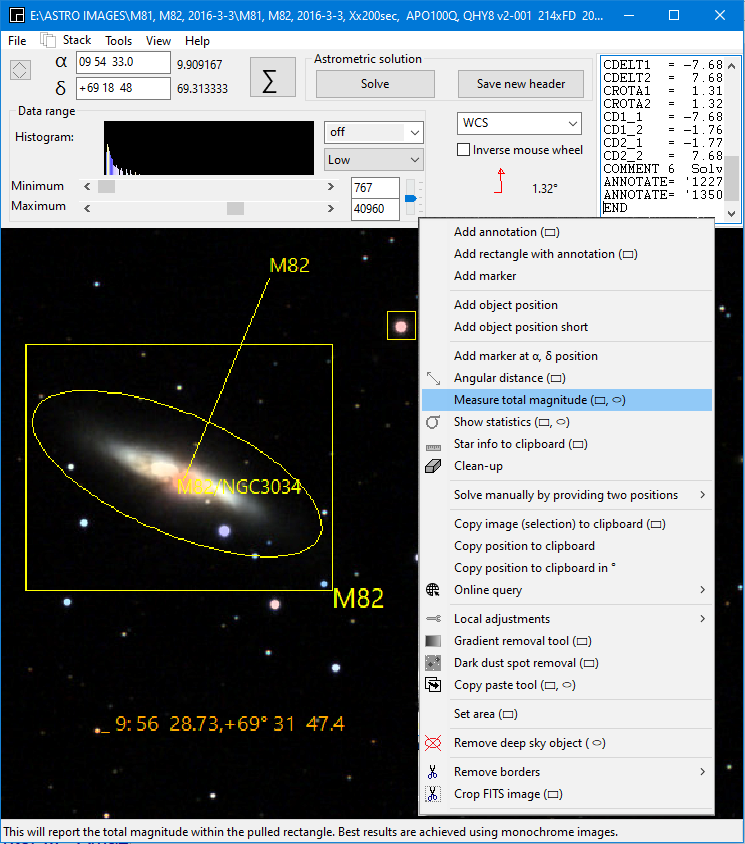The height and width of the screenshot is (844, 745).
Task: Click the stack sum (Σ) button
Action: (272, 77)
